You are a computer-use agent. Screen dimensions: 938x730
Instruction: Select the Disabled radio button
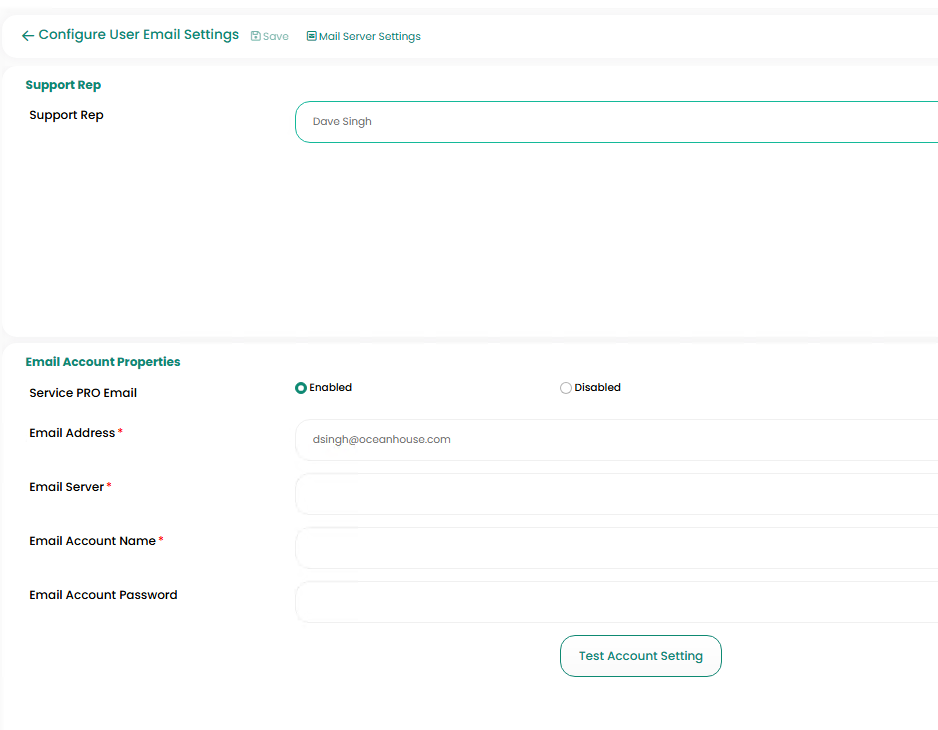[x=566, y=388]
